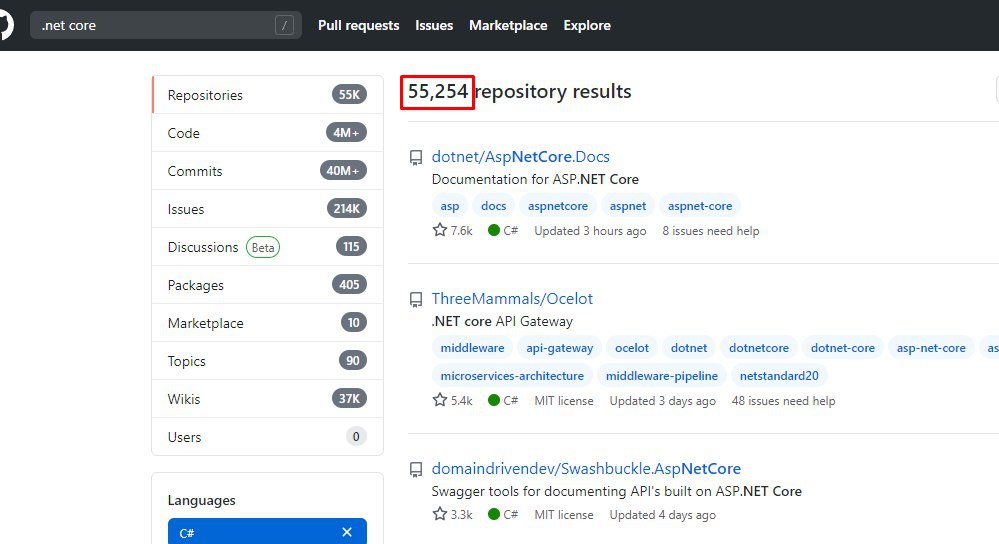The image size is (999, 544).
Task: Click the aspnet topic tag
Action: (628, 206)
